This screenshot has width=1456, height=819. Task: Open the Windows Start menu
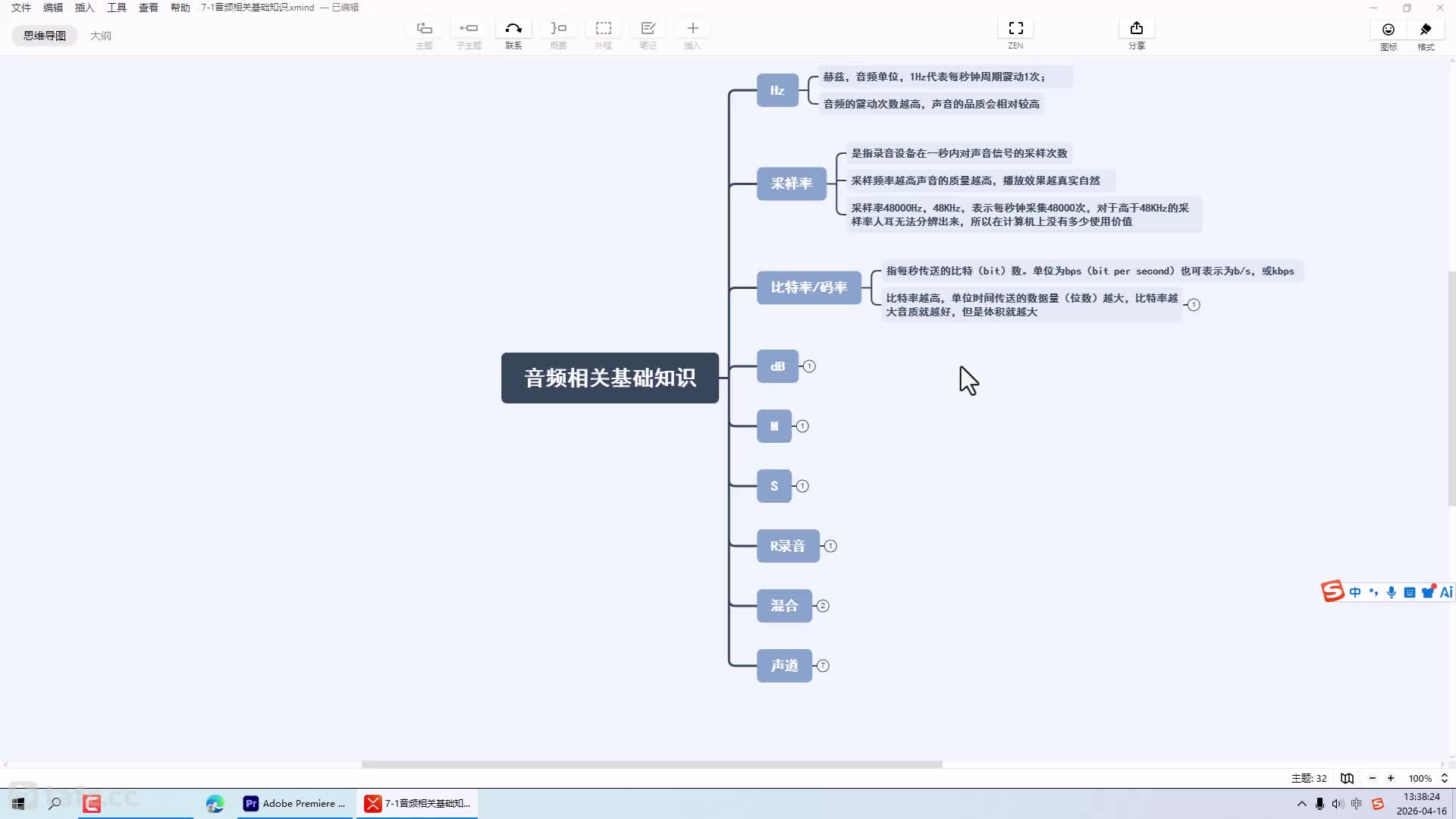[18, 803]
